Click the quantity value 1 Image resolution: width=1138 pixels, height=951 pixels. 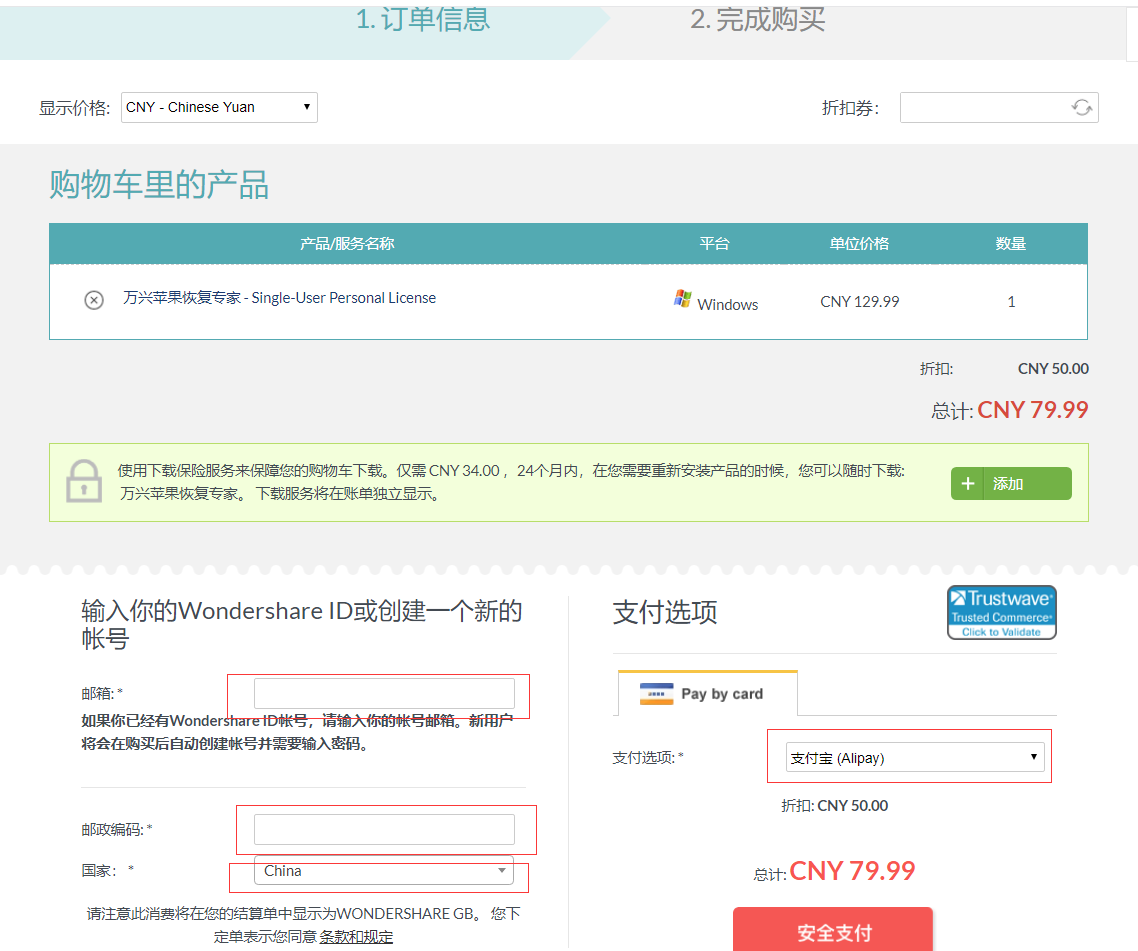(x=1011, y=301)
